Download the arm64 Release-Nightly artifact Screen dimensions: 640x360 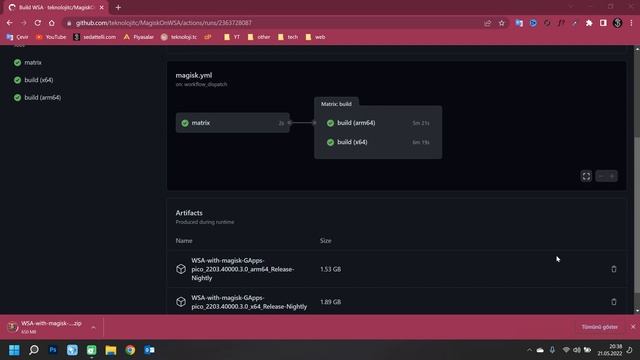243,269
